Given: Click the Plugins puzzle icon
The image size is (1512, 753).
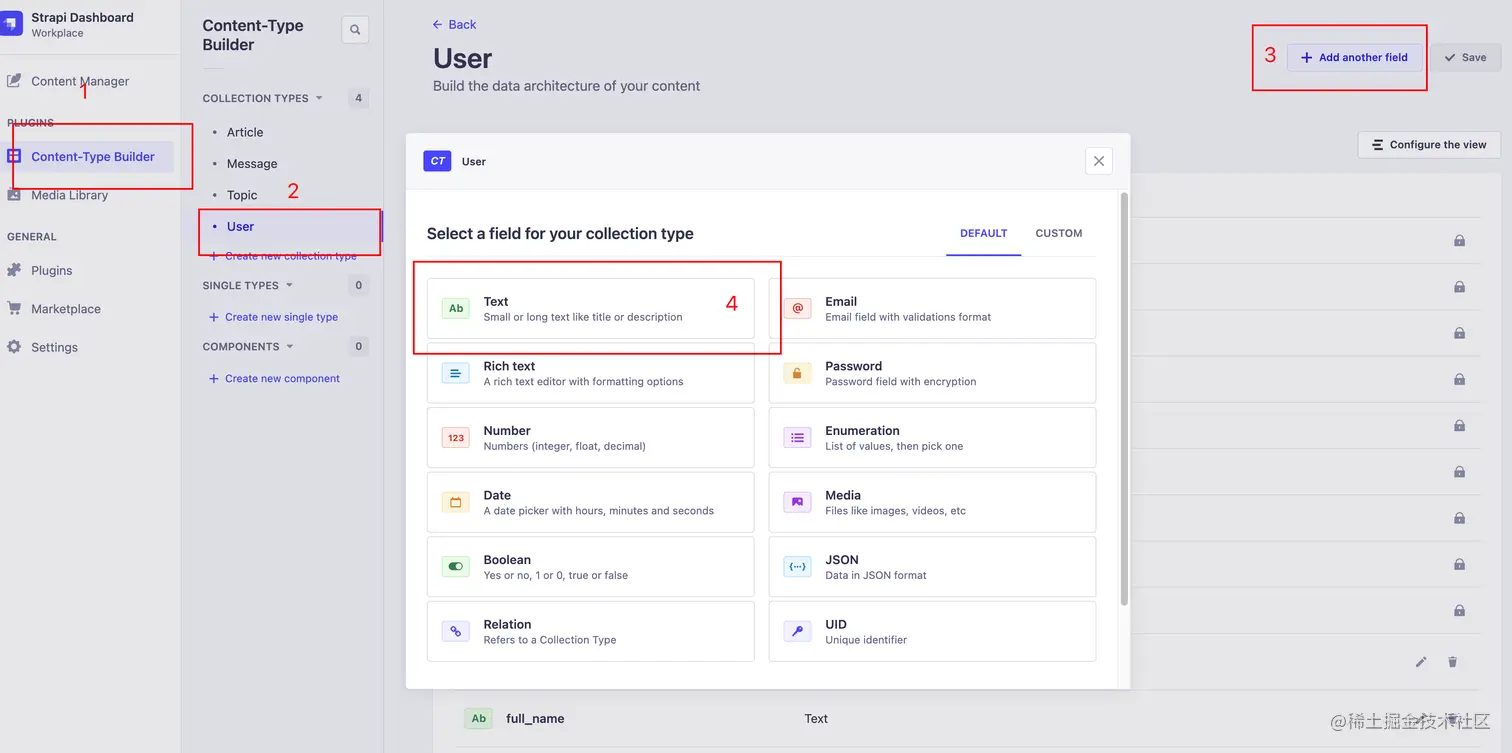Looking at the screenshot, I should click(14, 270).
